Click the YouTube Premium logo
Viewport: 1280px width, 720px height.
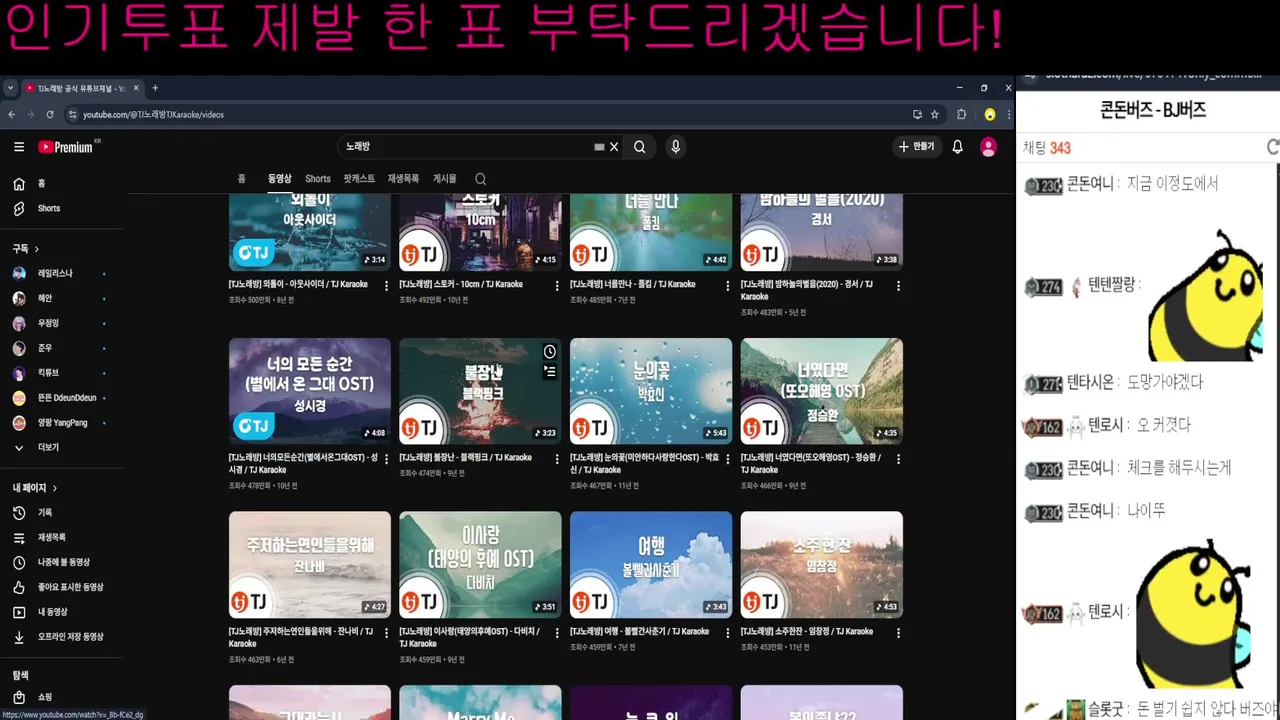click(66, 147)
